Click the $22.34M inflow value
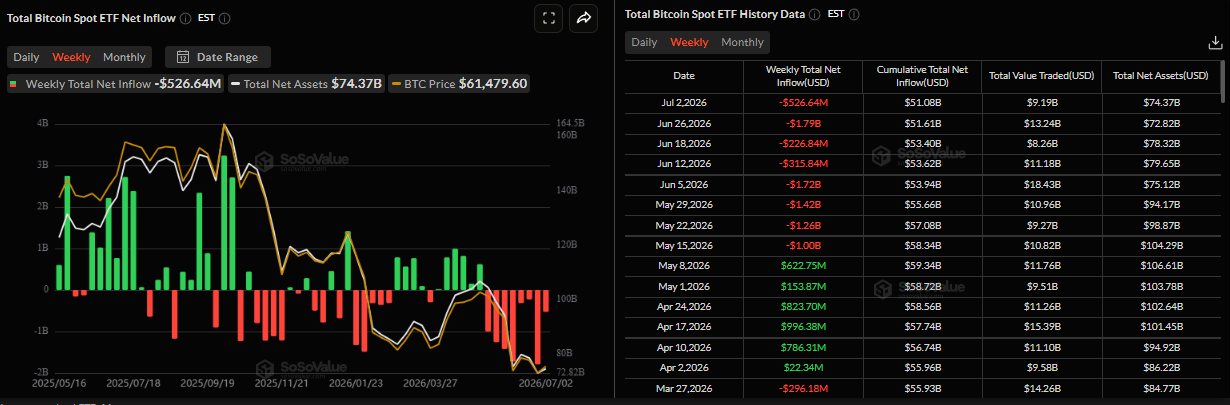 coord(802,369)
